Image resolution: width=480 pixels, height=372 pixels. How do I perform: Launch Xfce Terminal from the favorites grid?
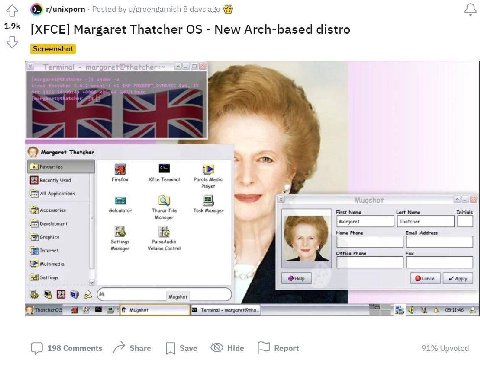pyautogui.click(x=164, y=173)
